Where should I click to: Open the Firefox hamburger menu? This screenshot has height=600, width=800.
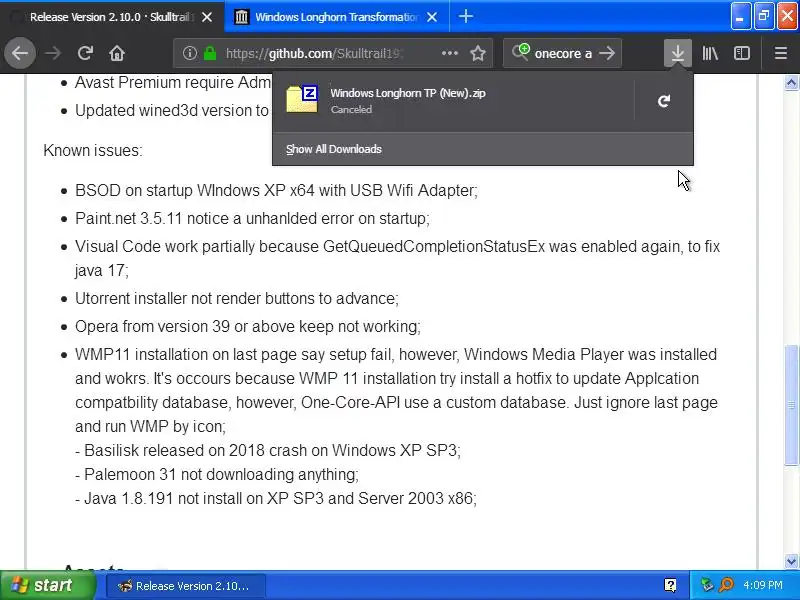pos(781,53)
